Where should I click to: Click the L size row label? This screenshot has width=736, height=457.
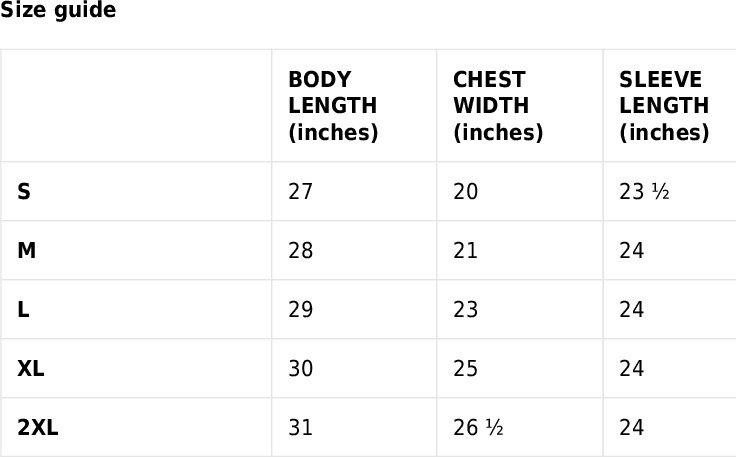pos(23,309)
